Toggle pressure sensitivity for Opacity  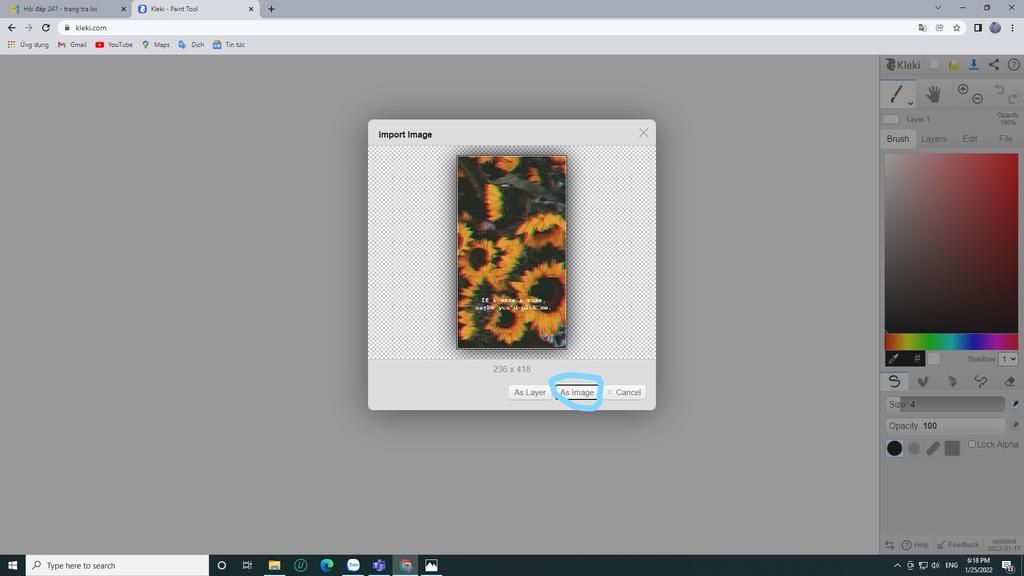point(1014,426)
